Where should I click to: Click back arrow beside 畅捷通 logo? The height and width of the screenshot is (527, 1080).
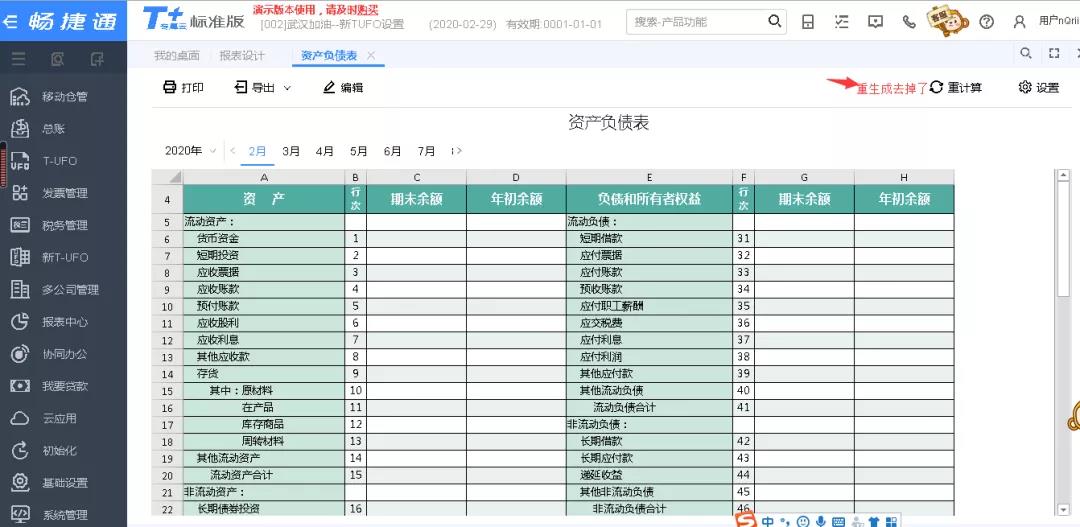pos(12,21)
